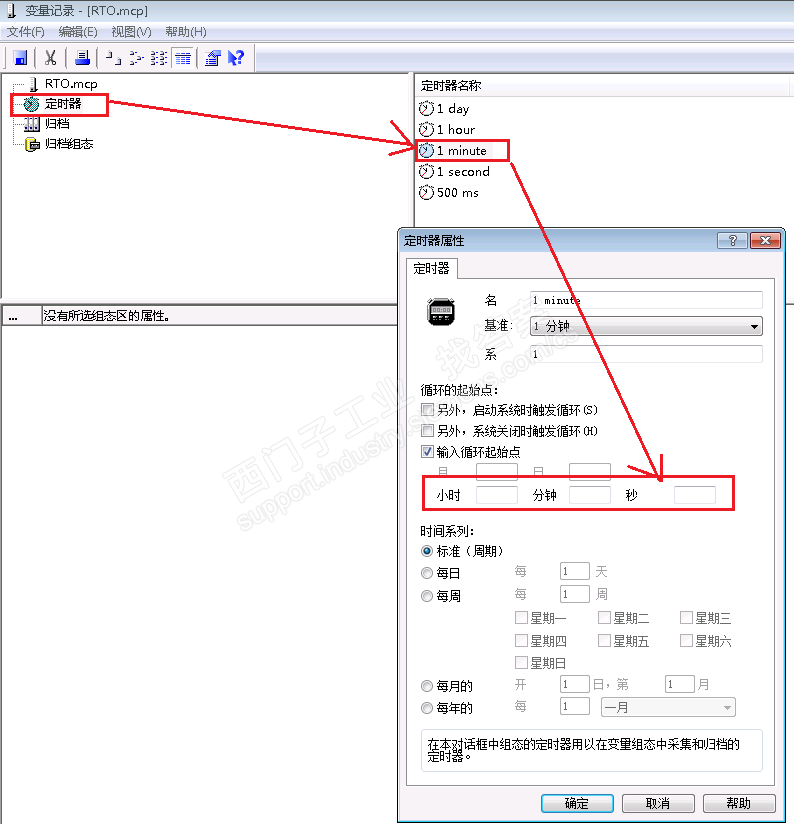Select the 1 hour timer
Viewport: 794px width, 824px height.
click(456, 129)
